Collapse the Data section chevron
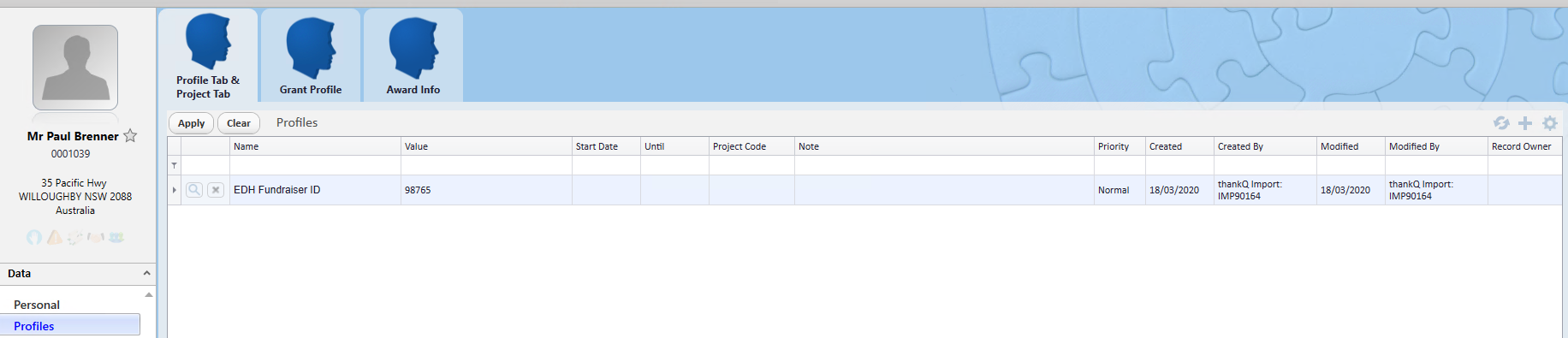Image resolution: width=1568 pixels, height=338 pixels. [x=146, y=273]
